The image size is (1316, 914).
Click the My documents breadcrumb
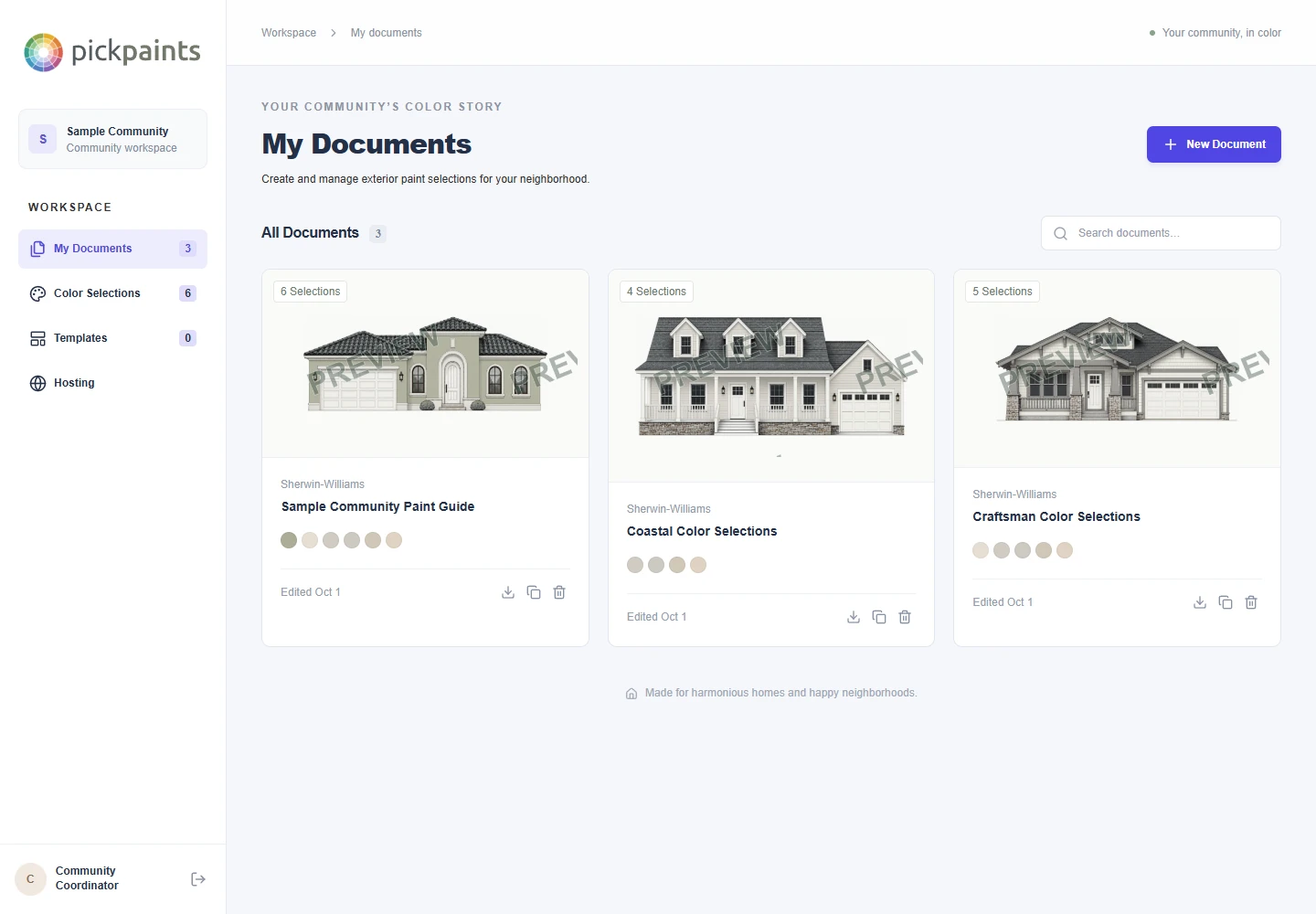point(387,33)
